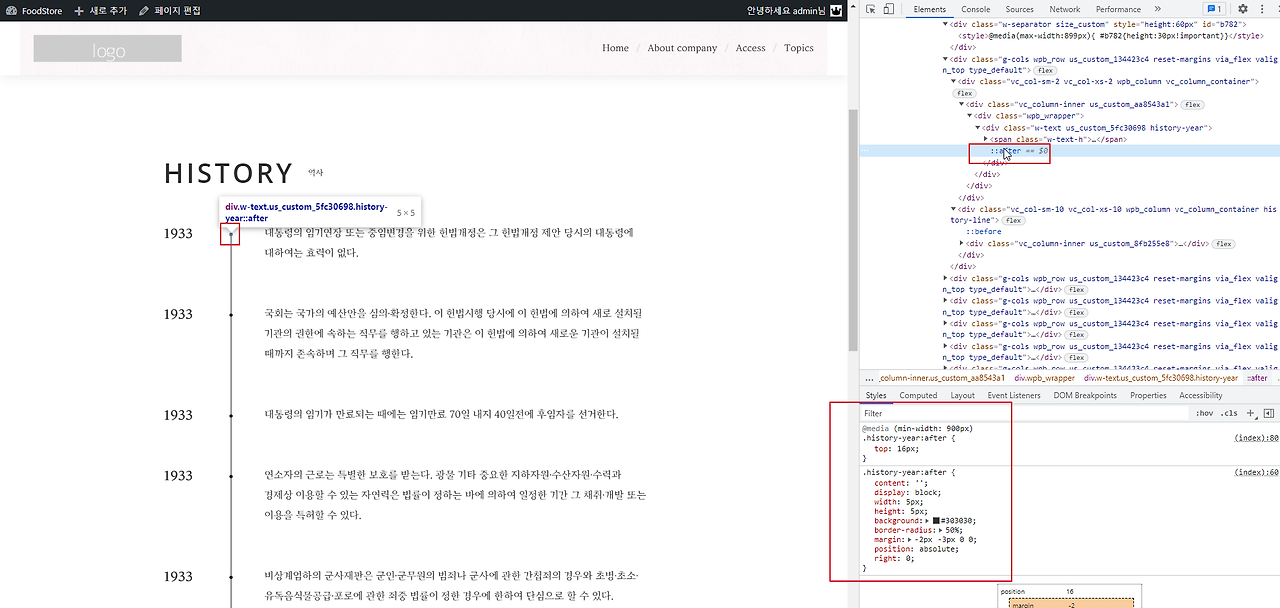Select history-year div in breadcrumb trail
Viewport: 1280px width, 608px height.
tap(1161, 379)
